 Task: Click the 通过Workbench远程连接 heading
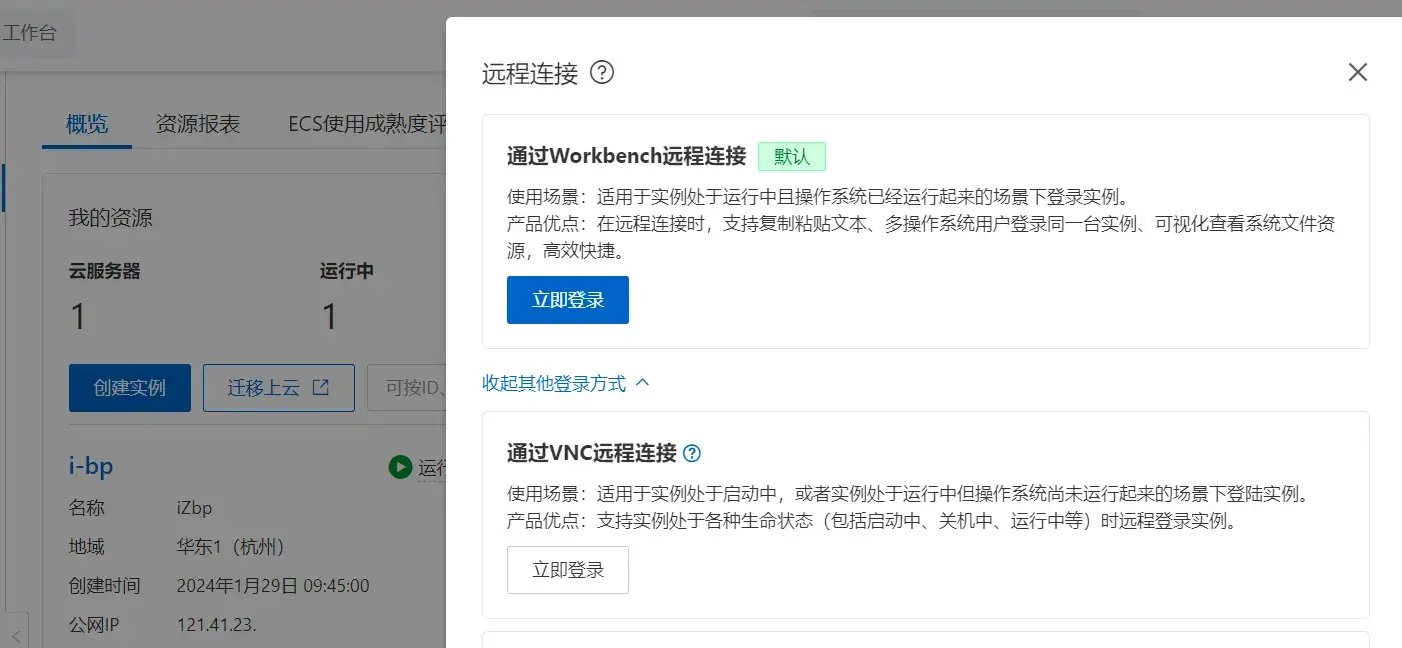click(x=626, y=156)
